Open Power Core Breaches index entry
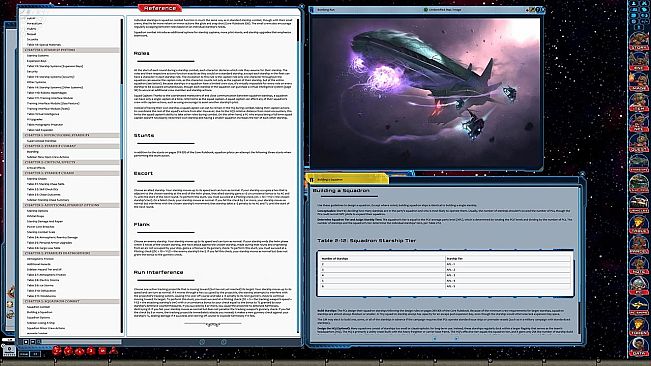651x366 pixels. point(40,227)
